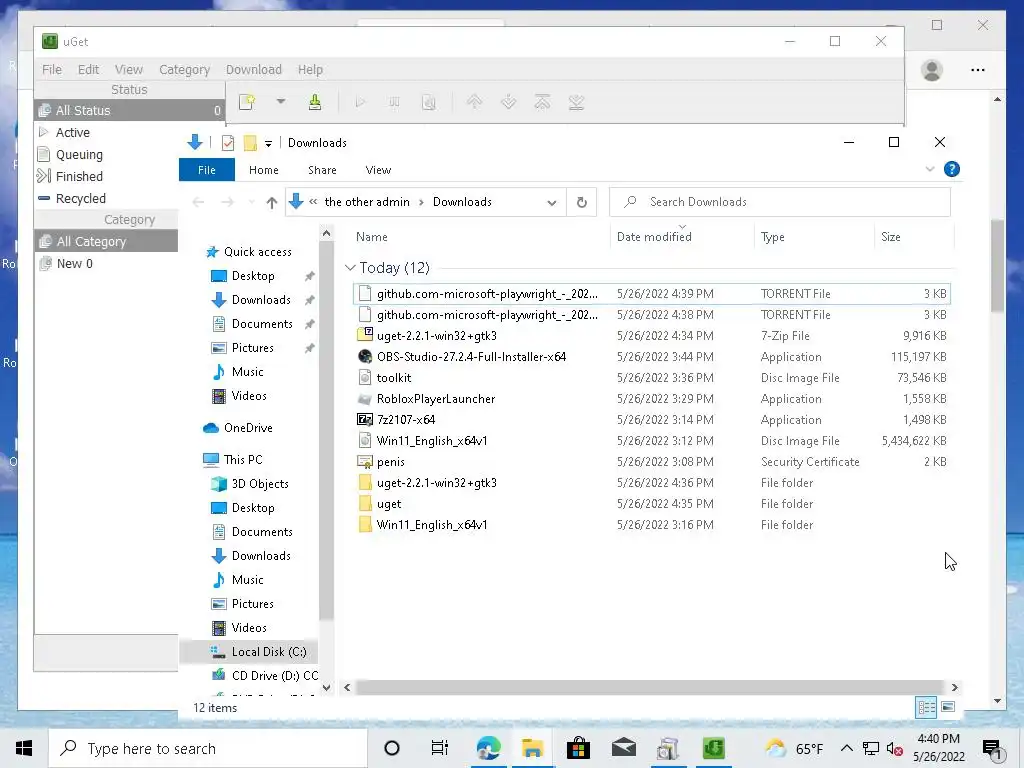Image resolution: width=1024 pixels, height=768 pixels.
Task: Open Quick access in navigation pane
Action: coord(257,251)
